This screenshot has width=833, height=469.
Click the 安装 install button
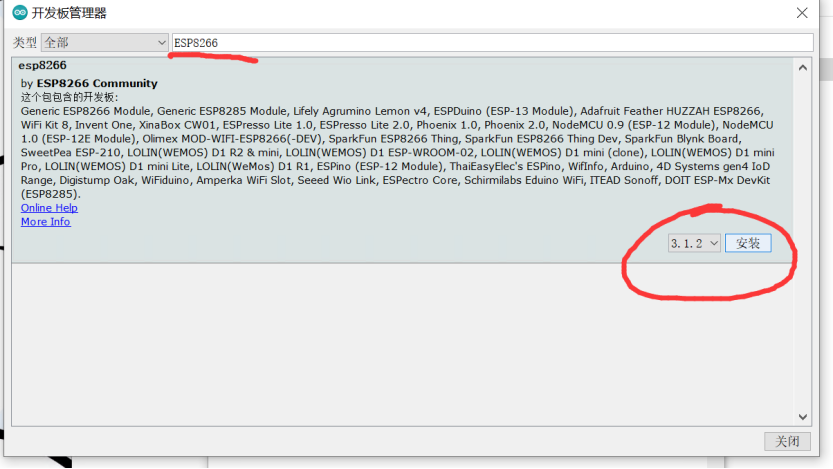tap(748, 243)
